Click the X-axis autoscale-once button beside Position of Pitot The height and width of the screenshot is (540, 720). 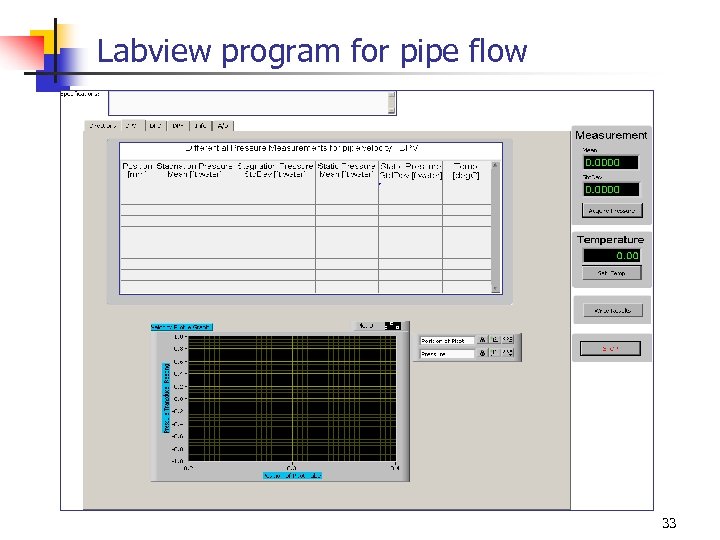point(495,339)
